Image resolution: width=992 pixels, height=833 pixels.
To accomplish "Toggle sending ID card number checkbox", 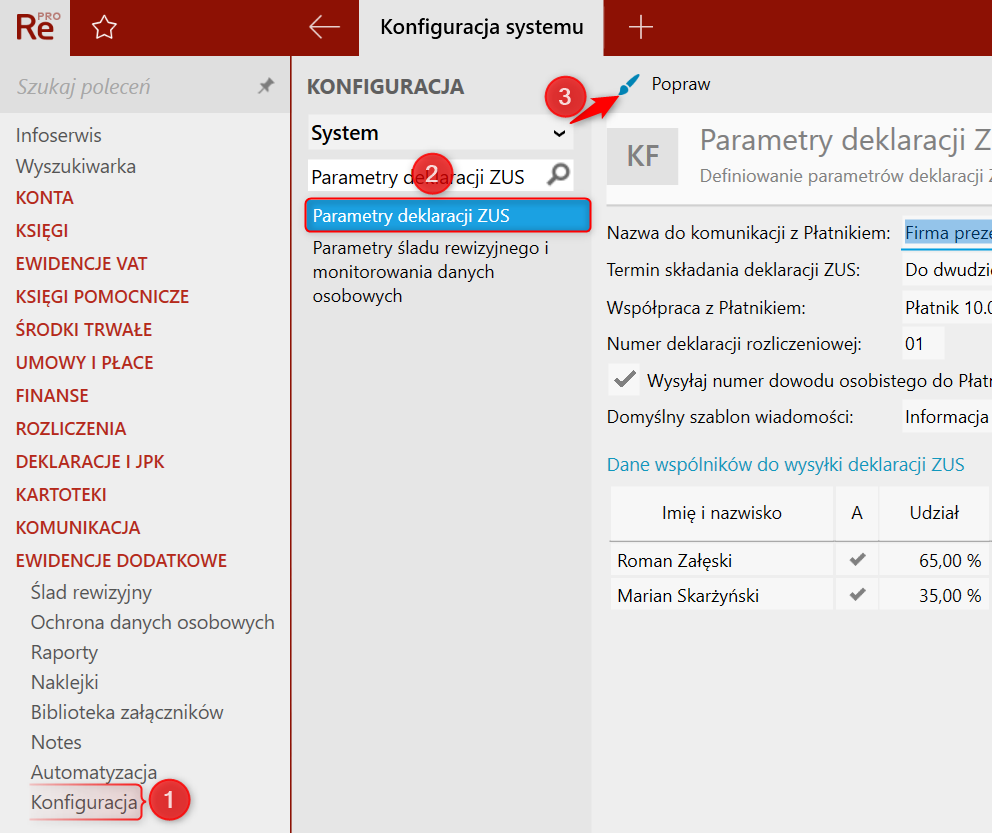I will click(x=624, y=379).
